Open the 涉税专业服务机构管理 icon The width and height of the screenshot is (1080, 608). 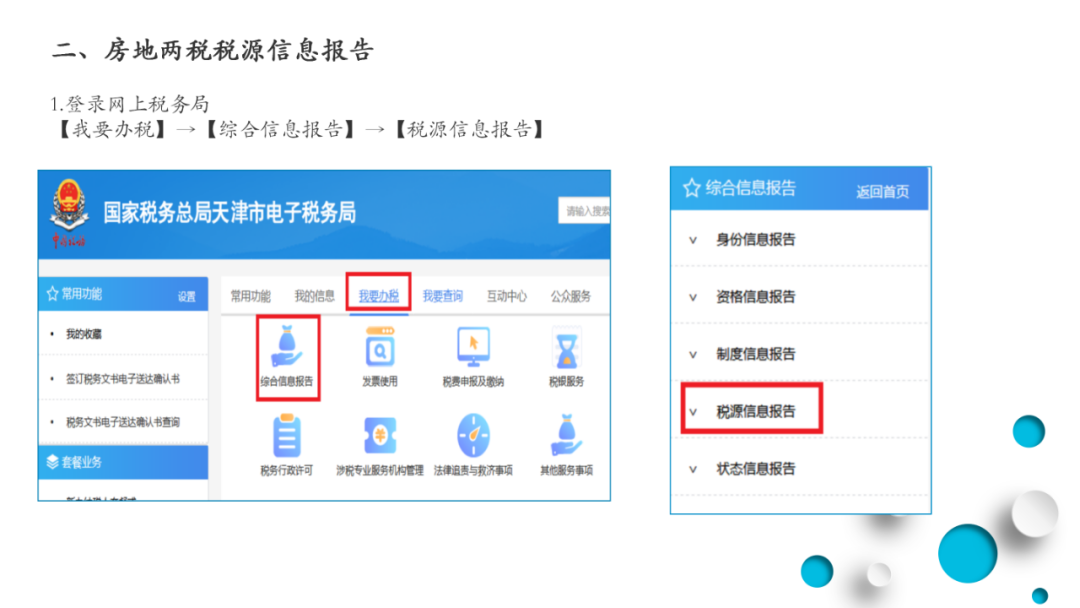click(x=380, y=436)
